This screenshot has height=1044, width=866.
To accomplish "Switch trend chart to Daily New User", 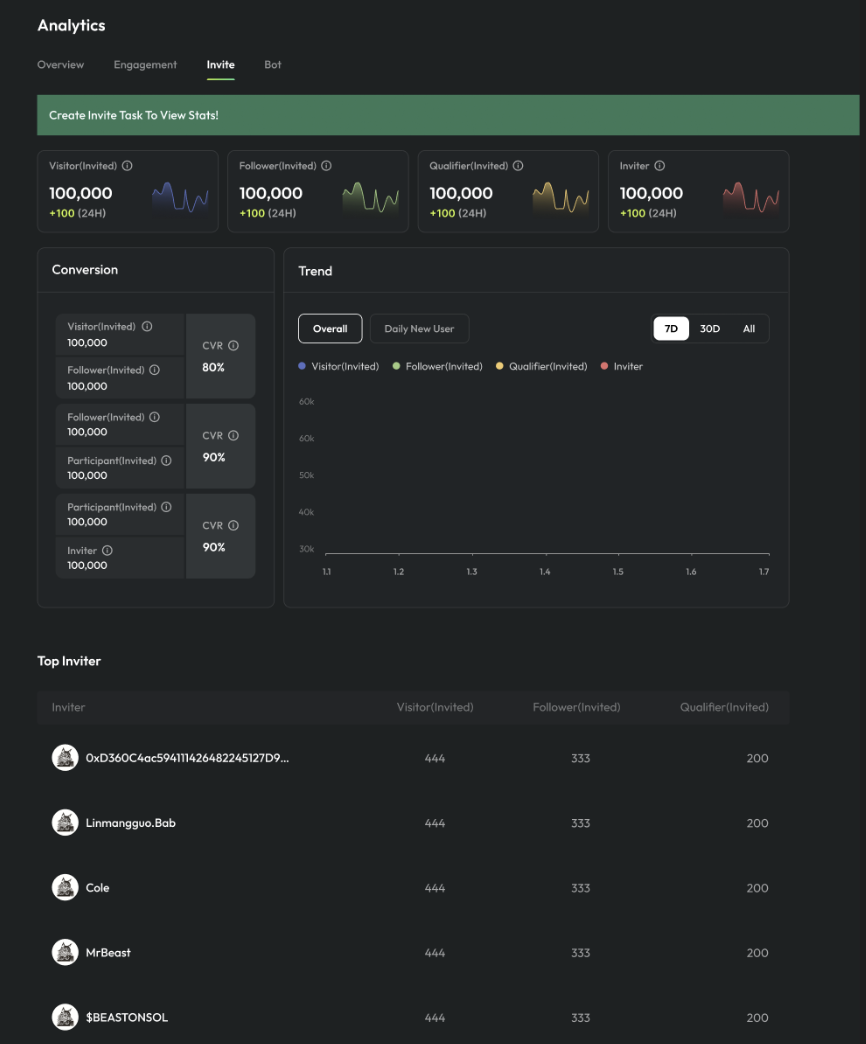I will coord(419,329).
